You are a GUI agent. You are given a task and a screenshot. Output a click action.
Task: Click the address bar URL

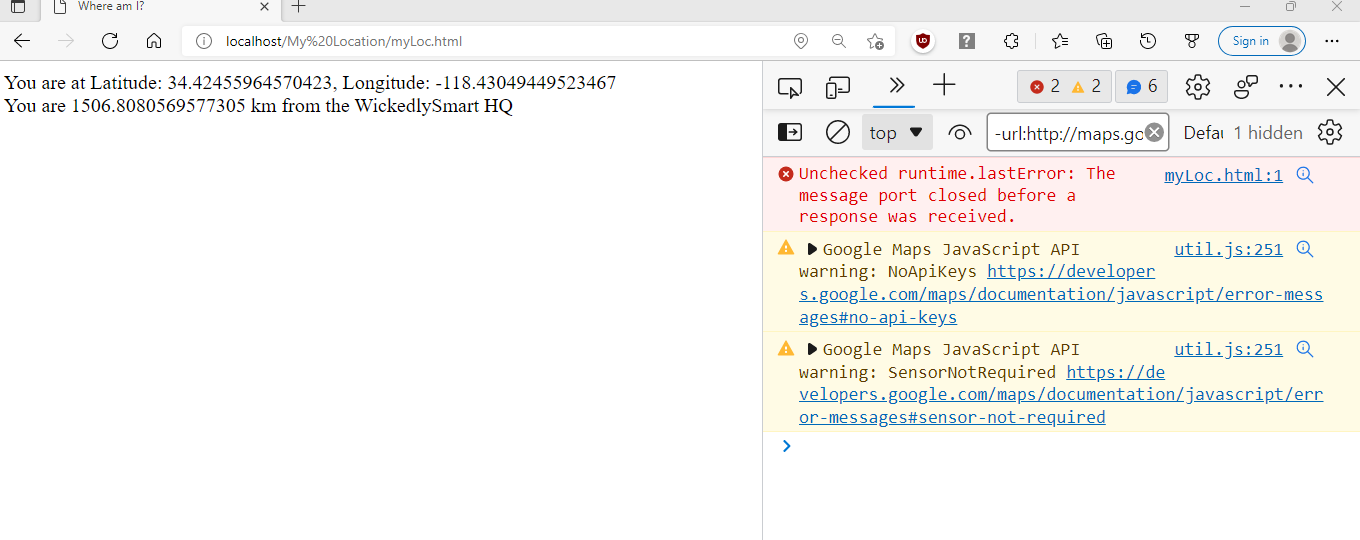[344, 41]
